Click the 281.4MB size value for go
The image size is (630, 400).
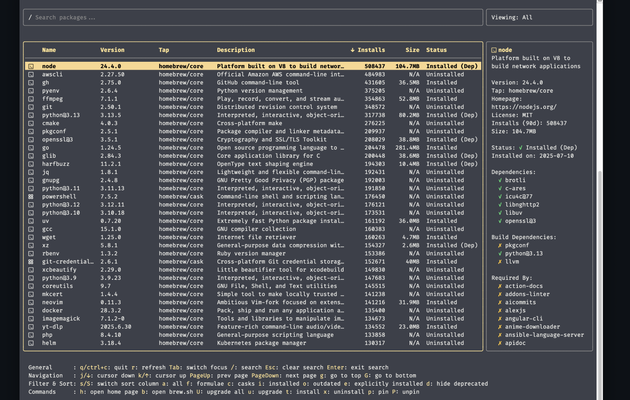[406, 148]
